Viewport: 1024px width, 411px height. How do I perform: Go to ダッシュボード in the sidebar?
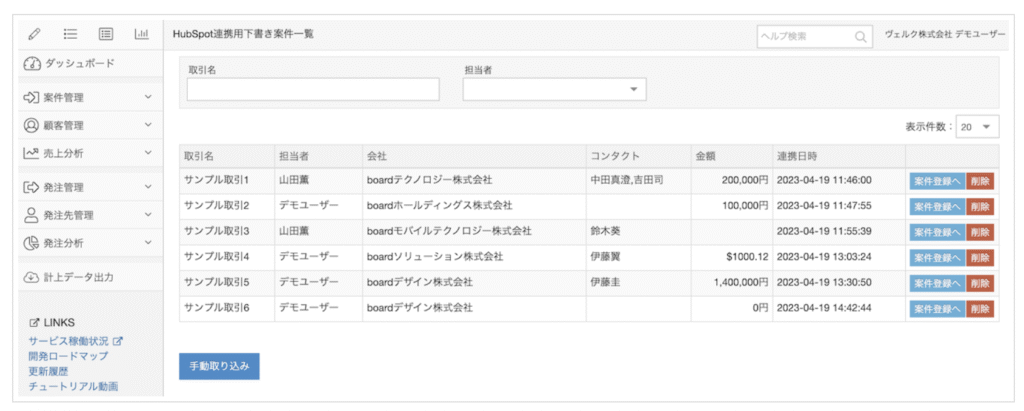tap(83, 63)
